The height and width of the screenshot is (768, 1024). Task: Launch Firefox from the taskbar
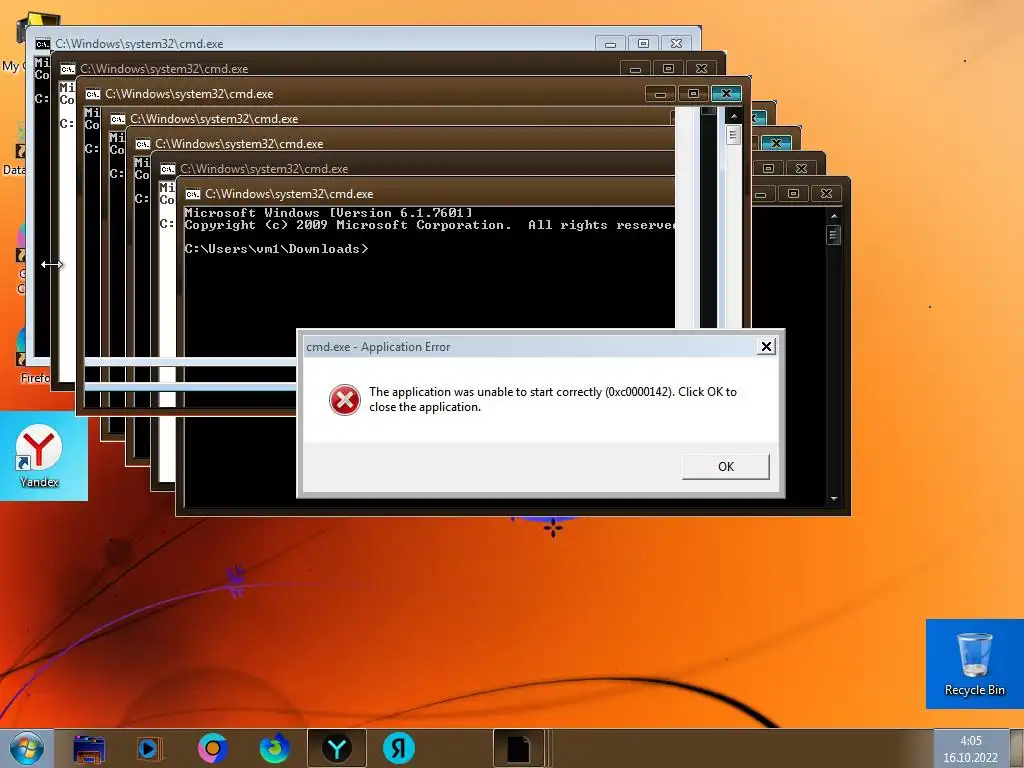click(x=274, y=748)
